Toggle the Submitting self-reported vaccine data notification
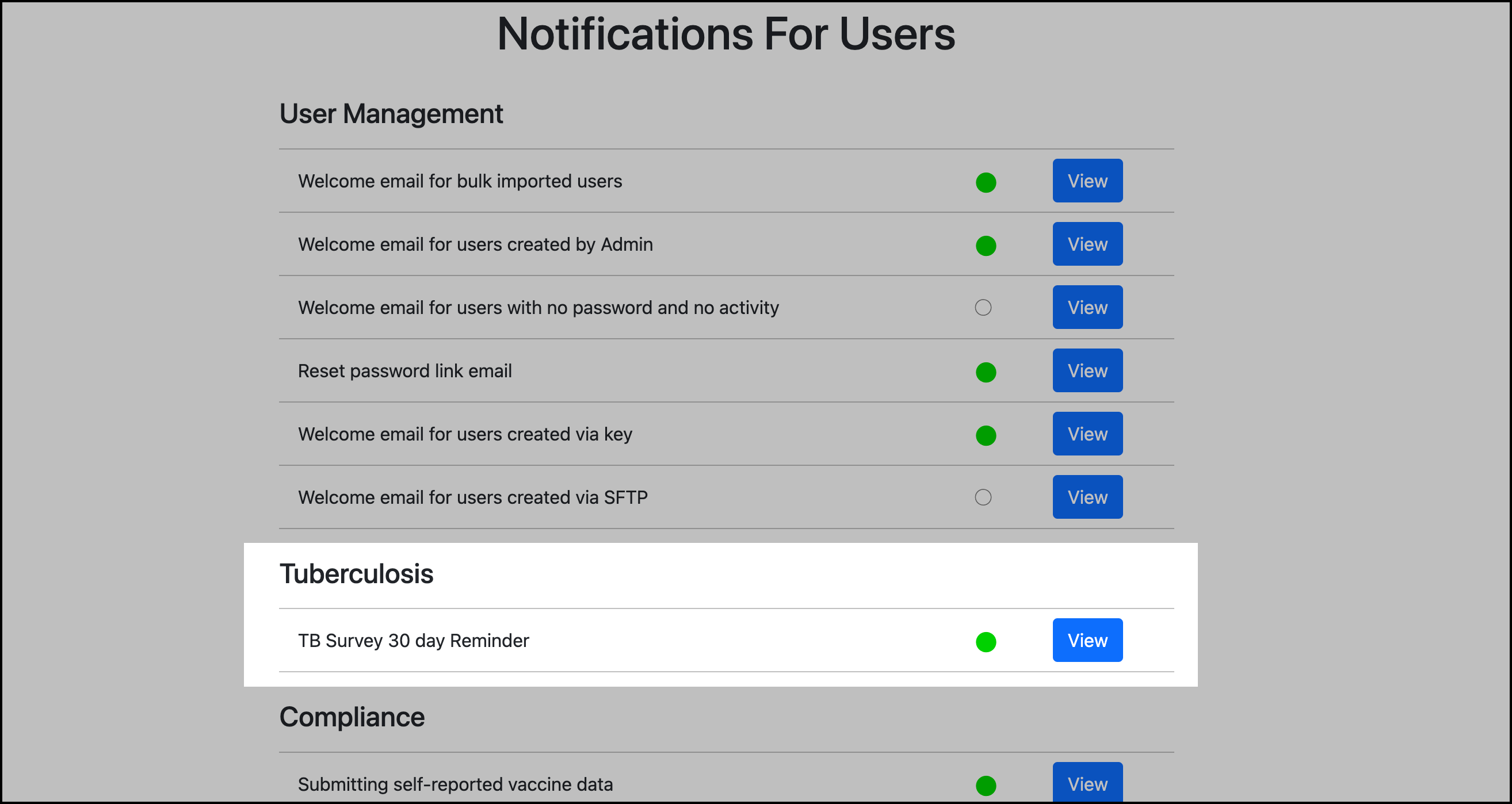The image size is (1512, 804). [x=986, y=783]
